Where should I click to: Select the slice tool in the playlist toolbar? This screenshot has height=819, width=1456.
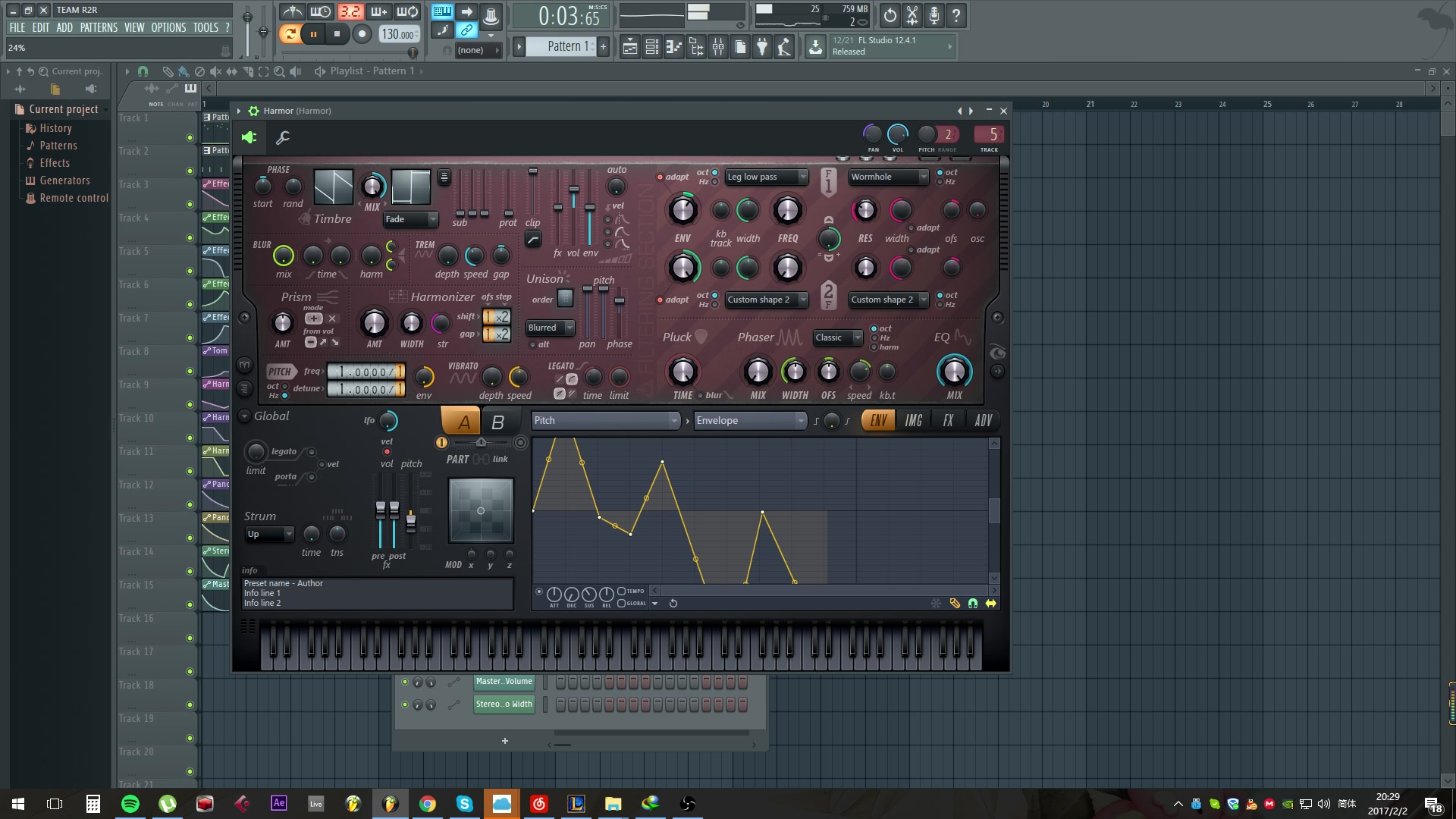click(x=247, y=71)
